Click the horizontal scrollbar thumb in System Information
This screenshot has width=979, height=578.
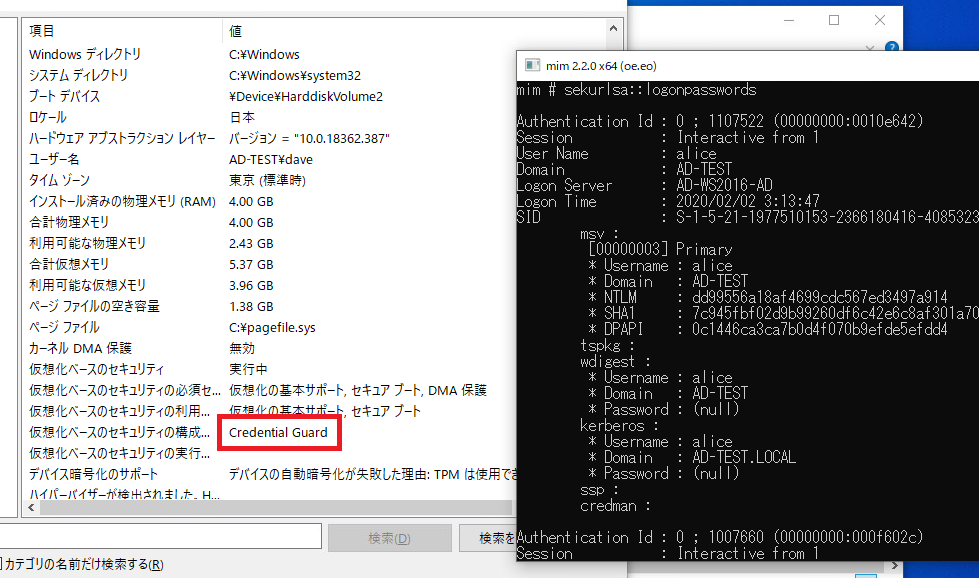click(x=276, y=507)
